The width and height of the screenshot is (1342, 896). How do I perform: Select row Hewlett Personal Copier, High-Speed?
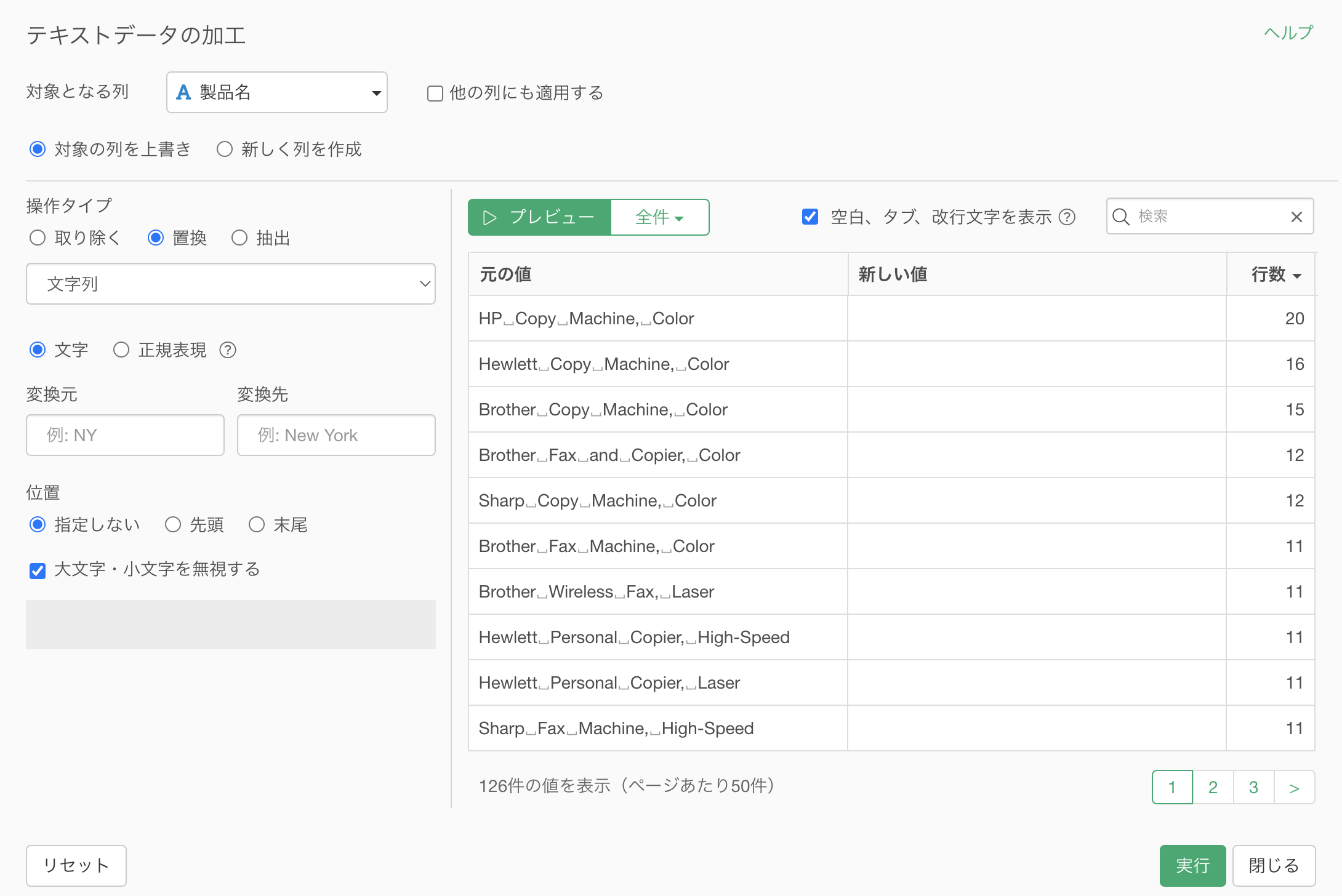point(891,637)
